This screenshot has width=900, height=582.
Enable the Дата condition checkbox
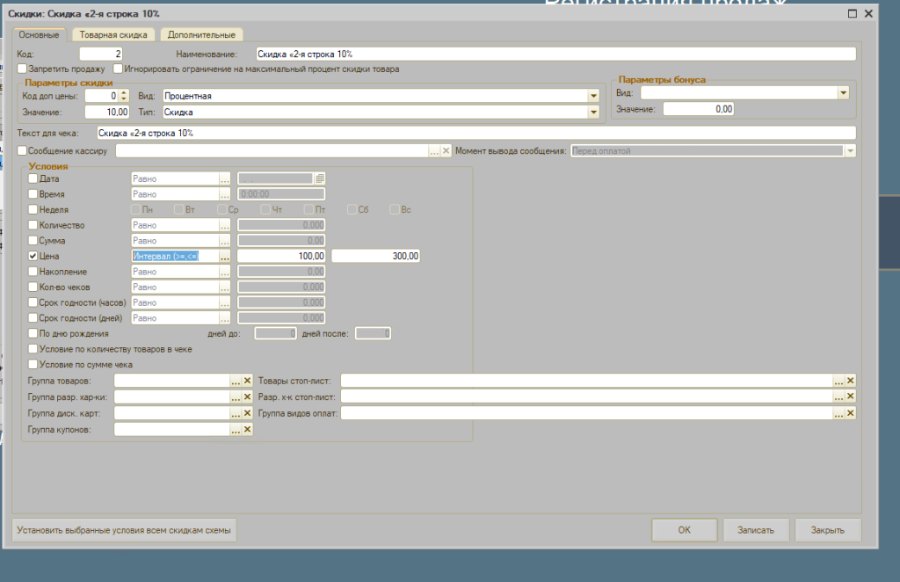[33, 179]
